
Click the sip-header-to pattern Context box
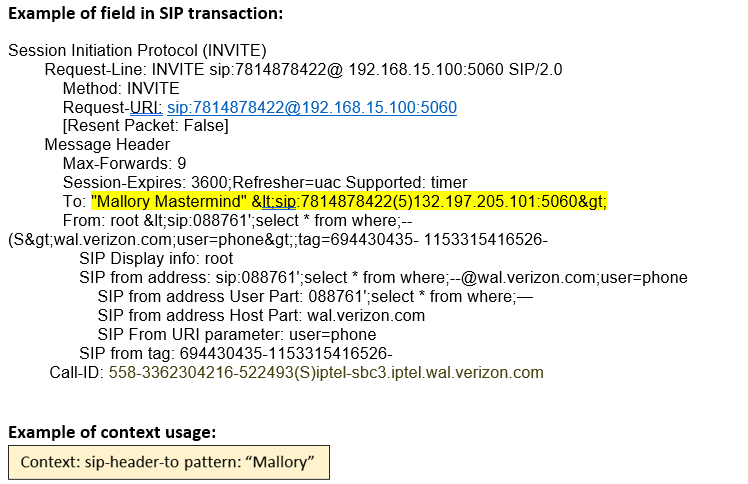pos(168,461)
